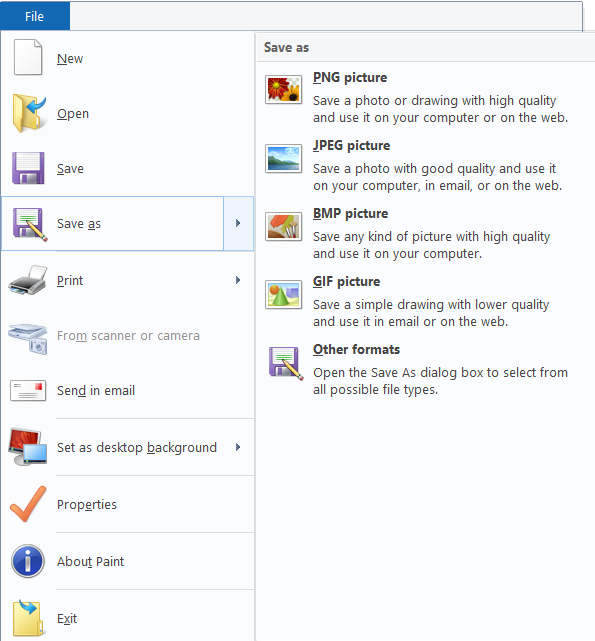Click the Exit folder icon
595x641 pixels.
28,618
